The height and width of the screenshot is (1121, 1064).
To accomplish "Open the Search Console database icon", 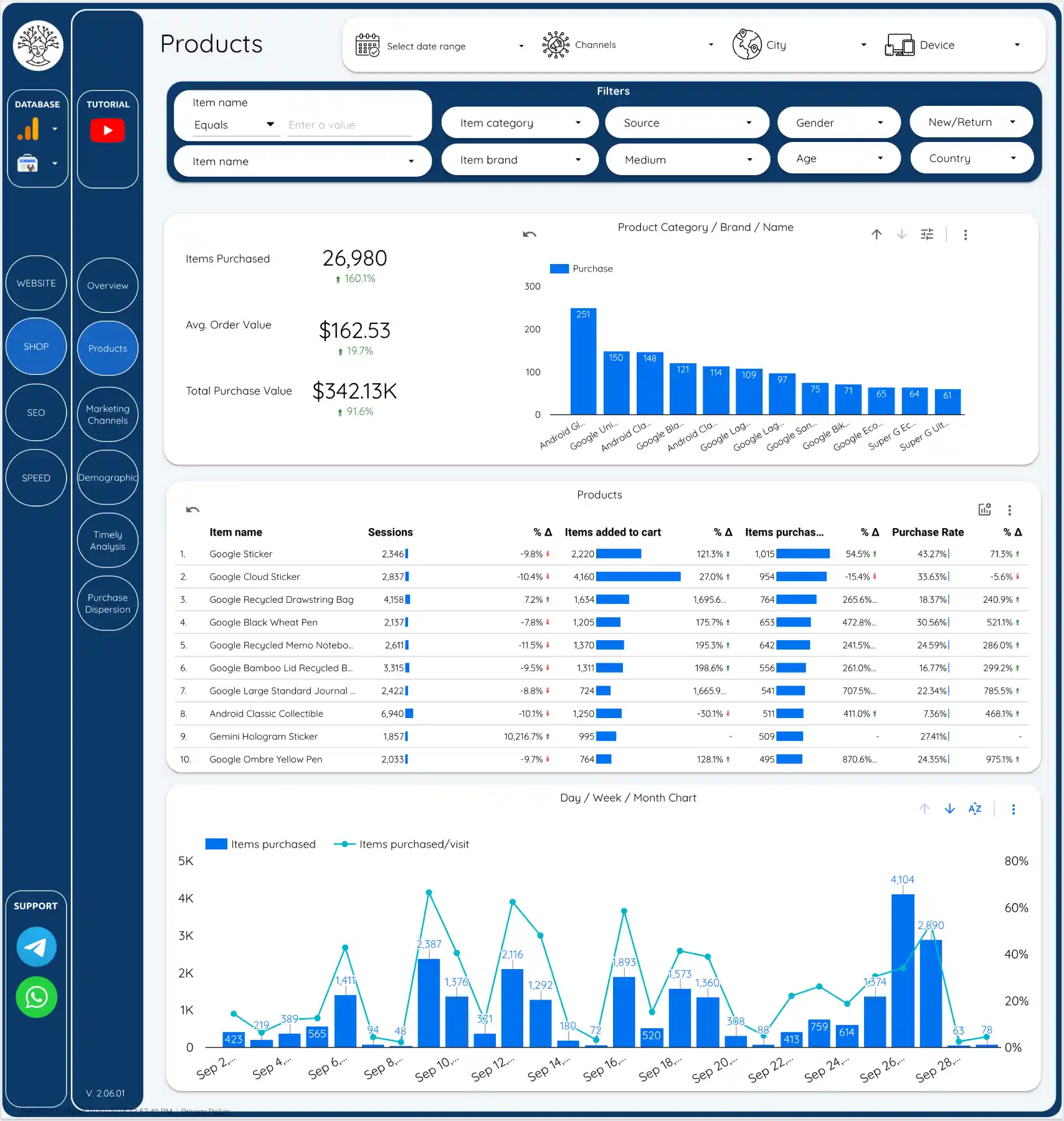I will (27, 163).
